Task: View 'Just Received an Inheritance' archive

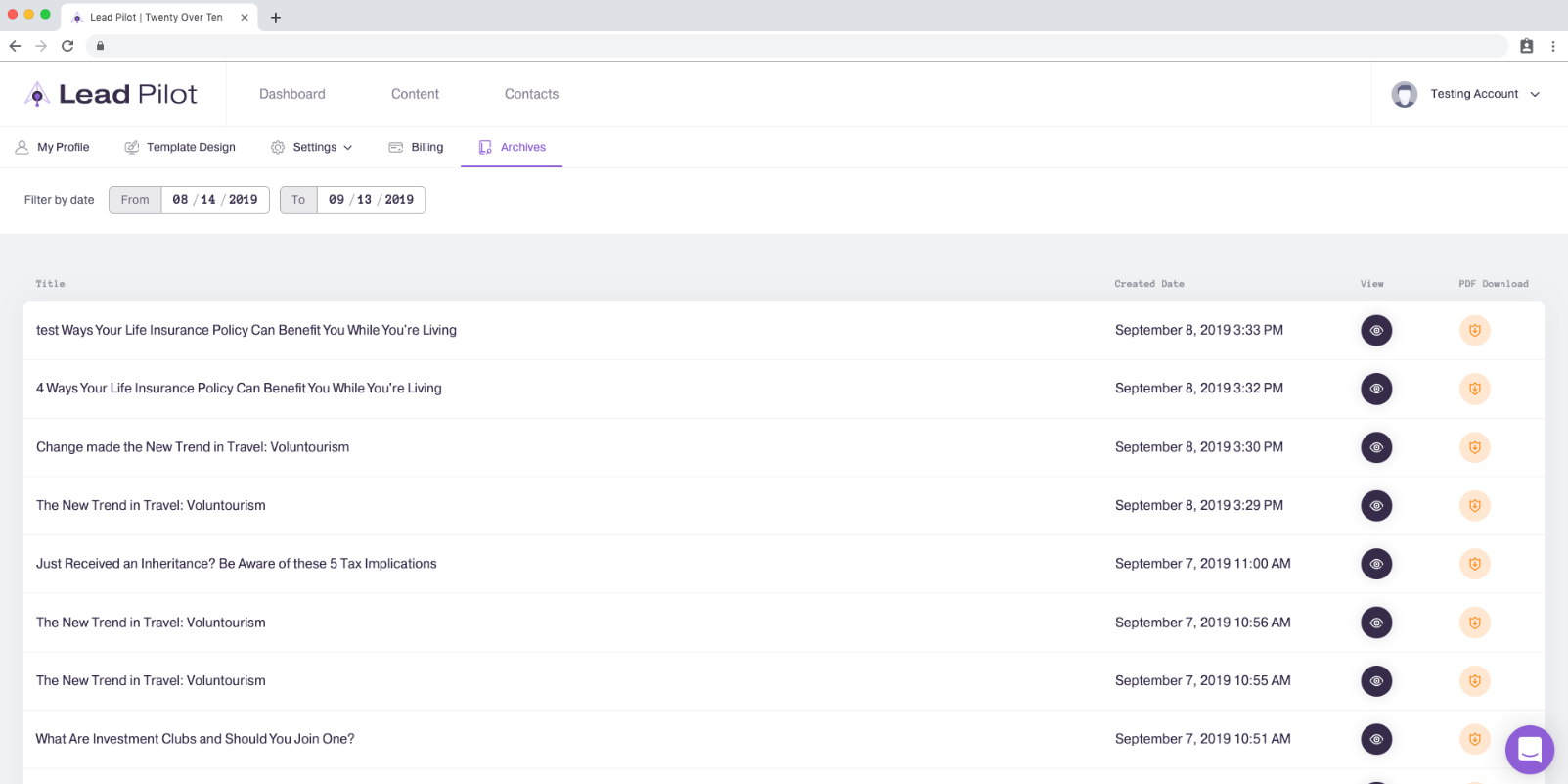Action: (x=1376, y=564)
